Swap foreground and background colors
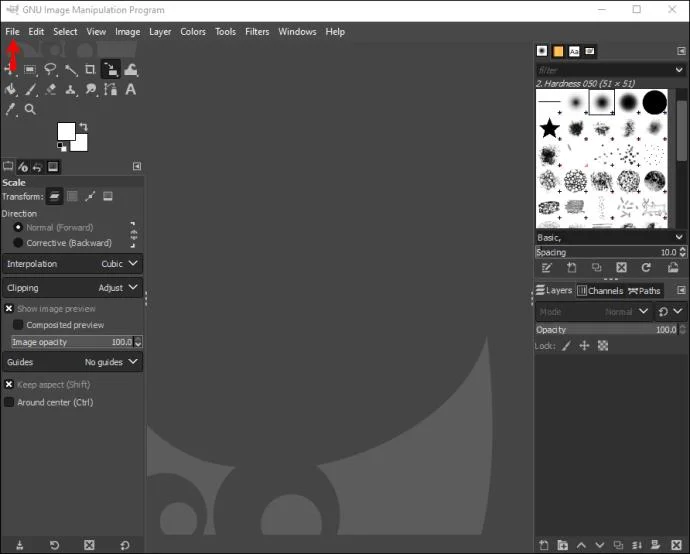The image size is (690, 554). coord(84,127)
